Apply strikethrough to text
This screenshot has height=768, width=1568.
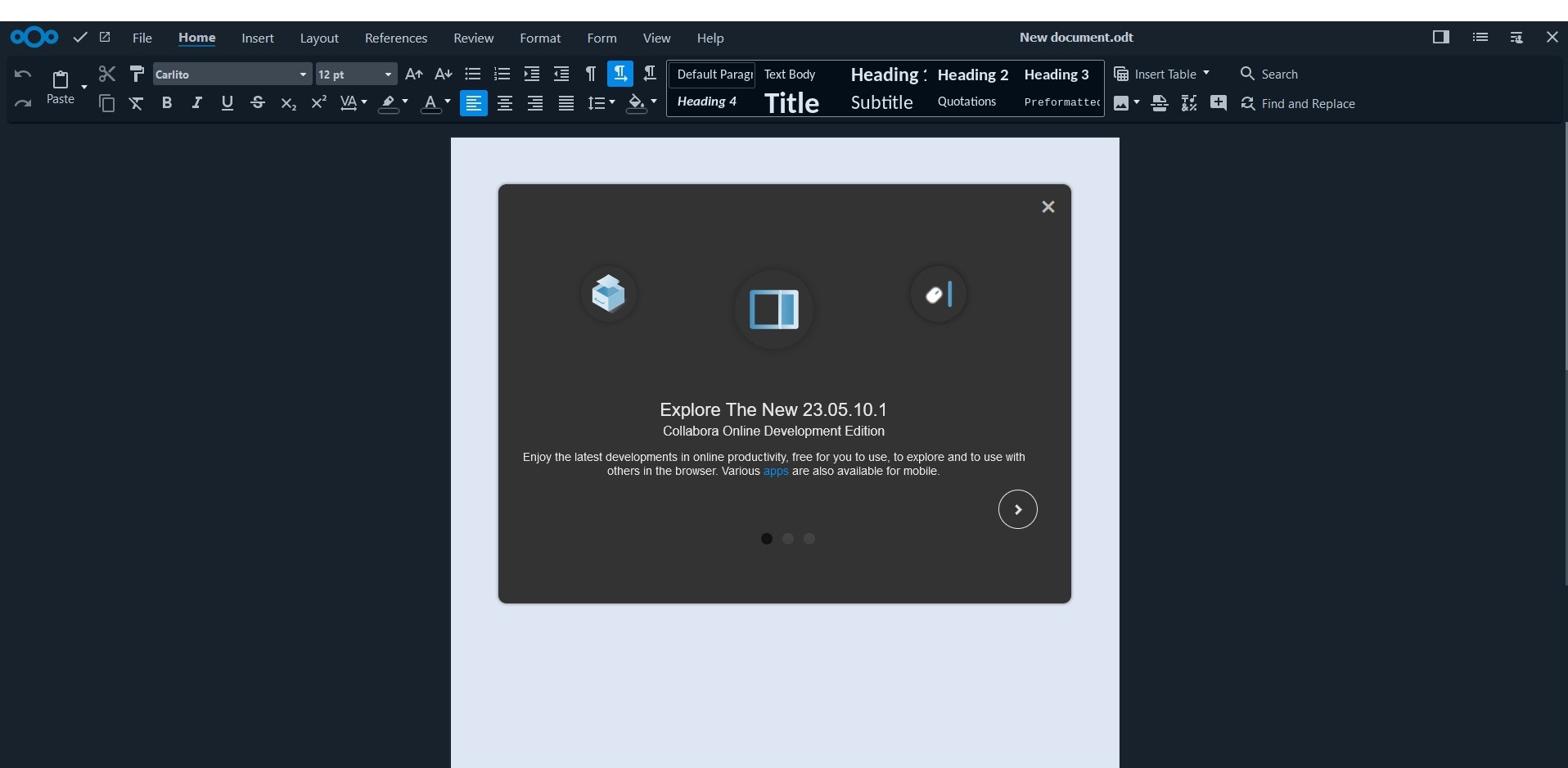[258, 103]
